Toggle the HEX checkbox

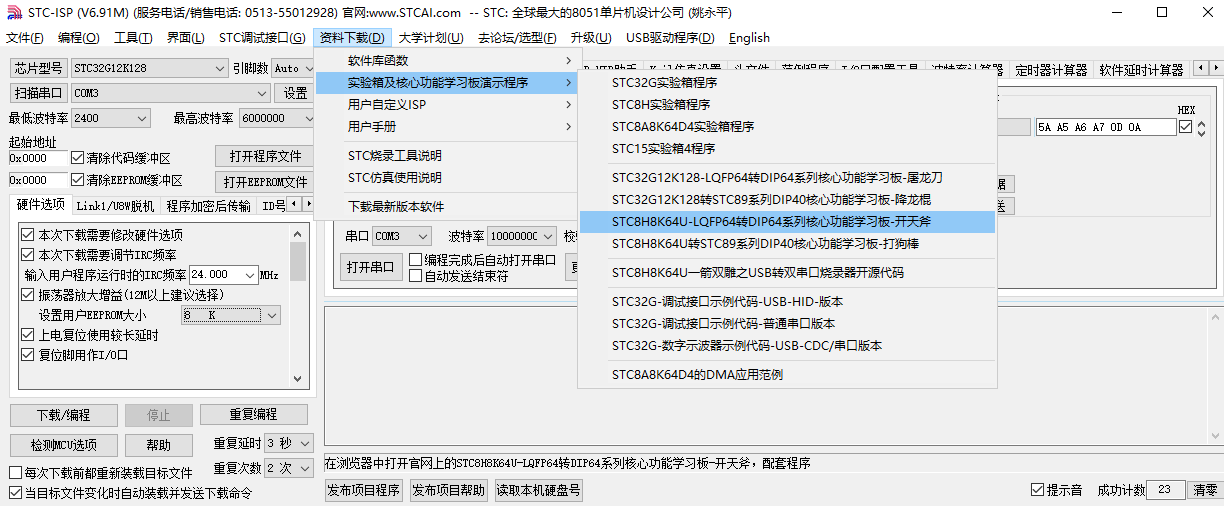pyautogui.click(x=1186, y=127)
